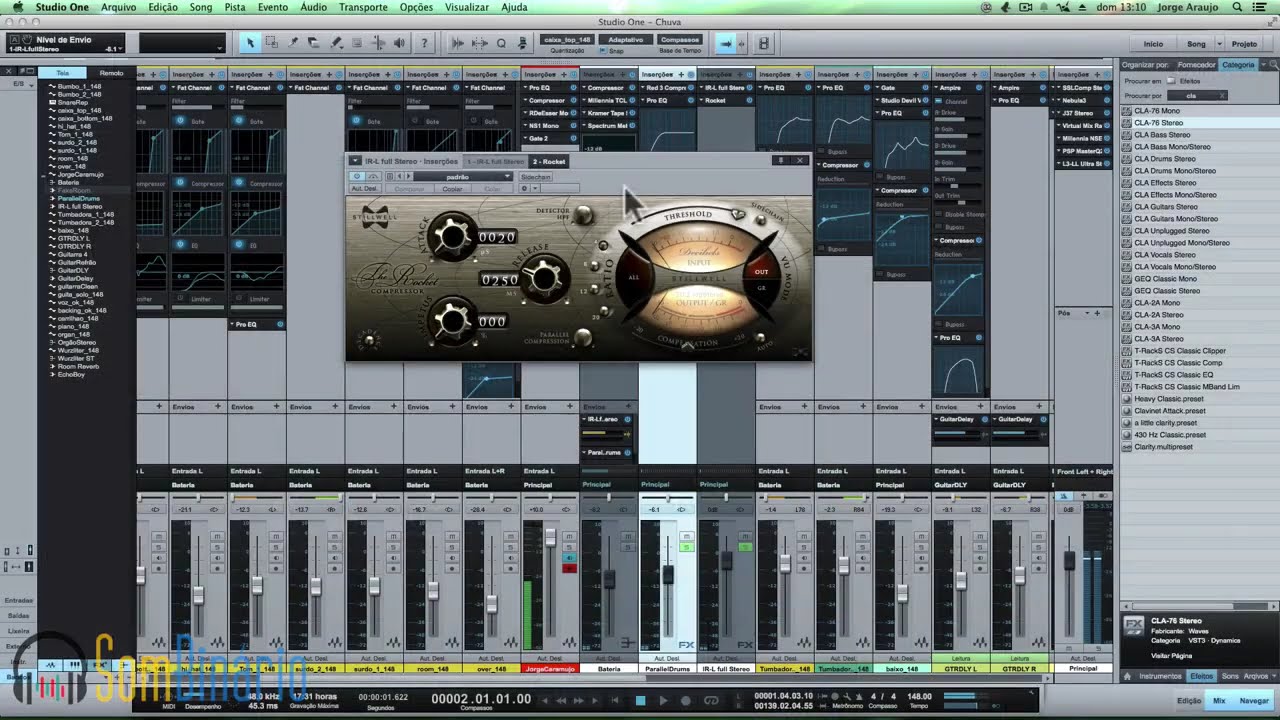Switch VU mode to OUT
The image size is (1280, 720).
[x=761, y=272]
